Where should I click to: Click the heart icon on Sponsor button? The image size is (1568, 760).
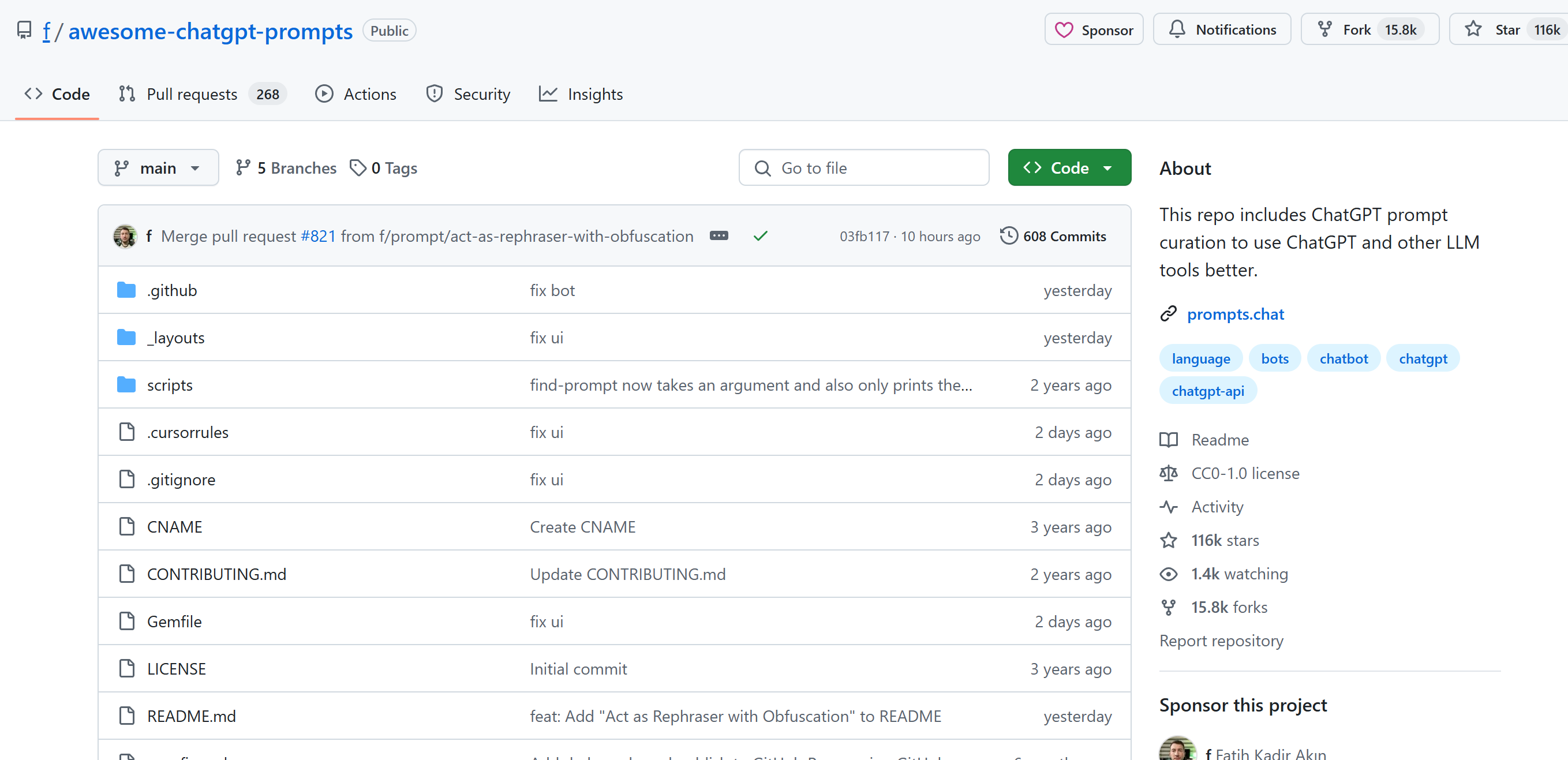point(1064,30)
